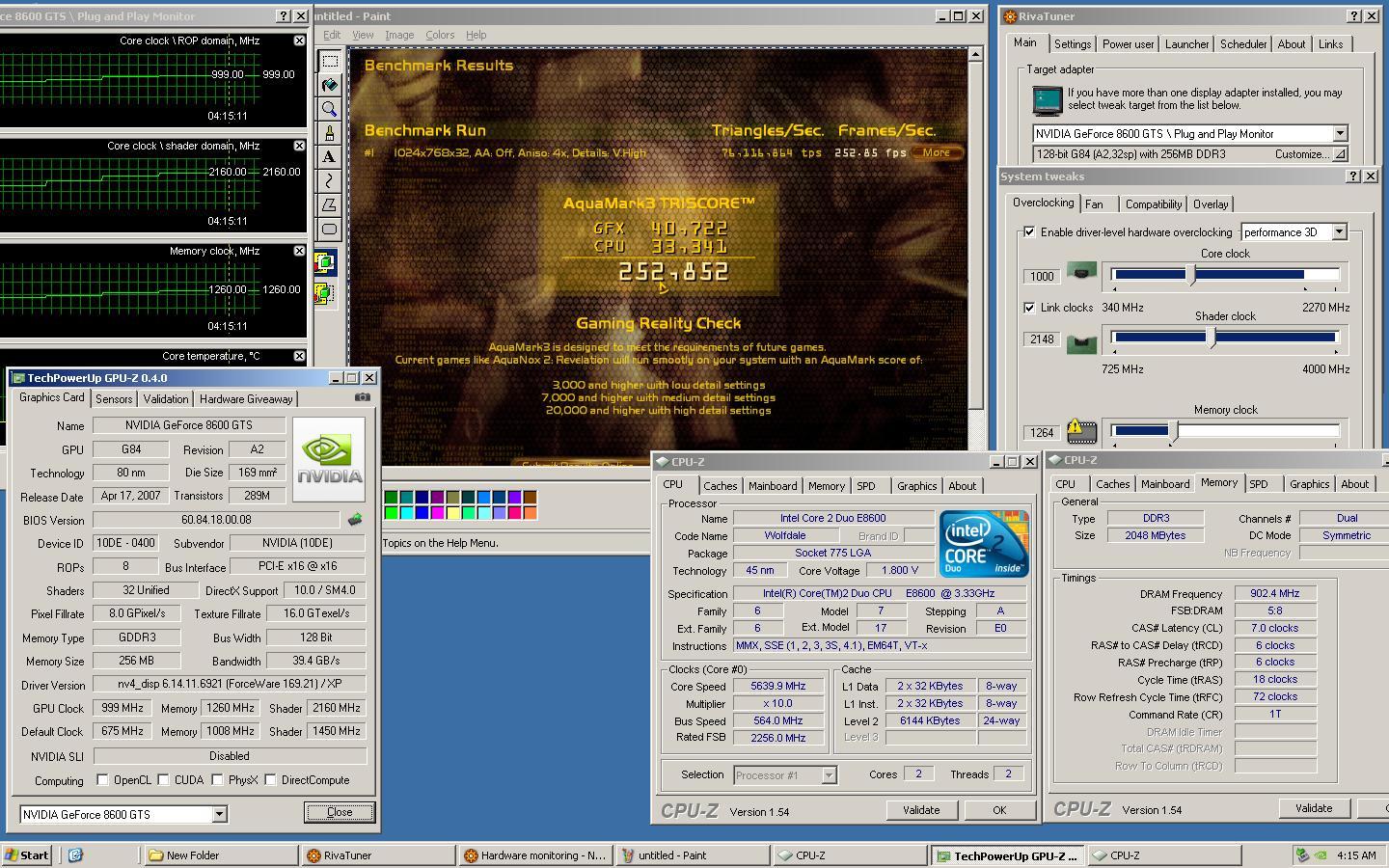Select the rectangular Select tool in Paint
The width and height of the screenshot is (1389, 868).
click(329, 61)
